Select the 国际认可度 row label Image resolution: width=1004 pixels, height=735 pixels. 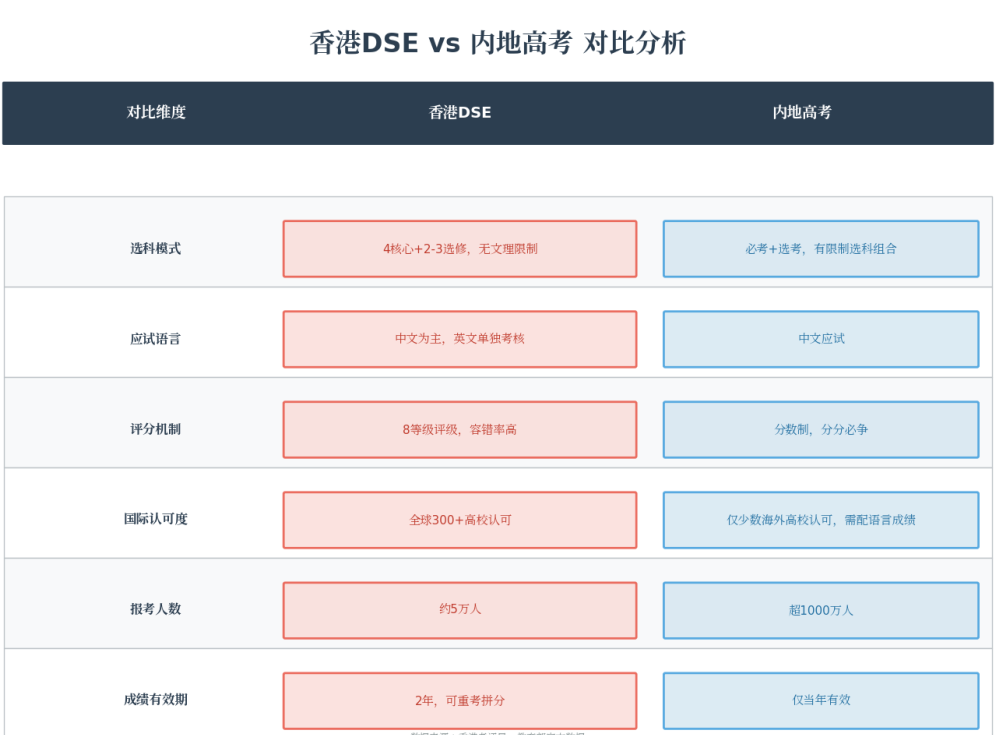[x=156, y=520]
